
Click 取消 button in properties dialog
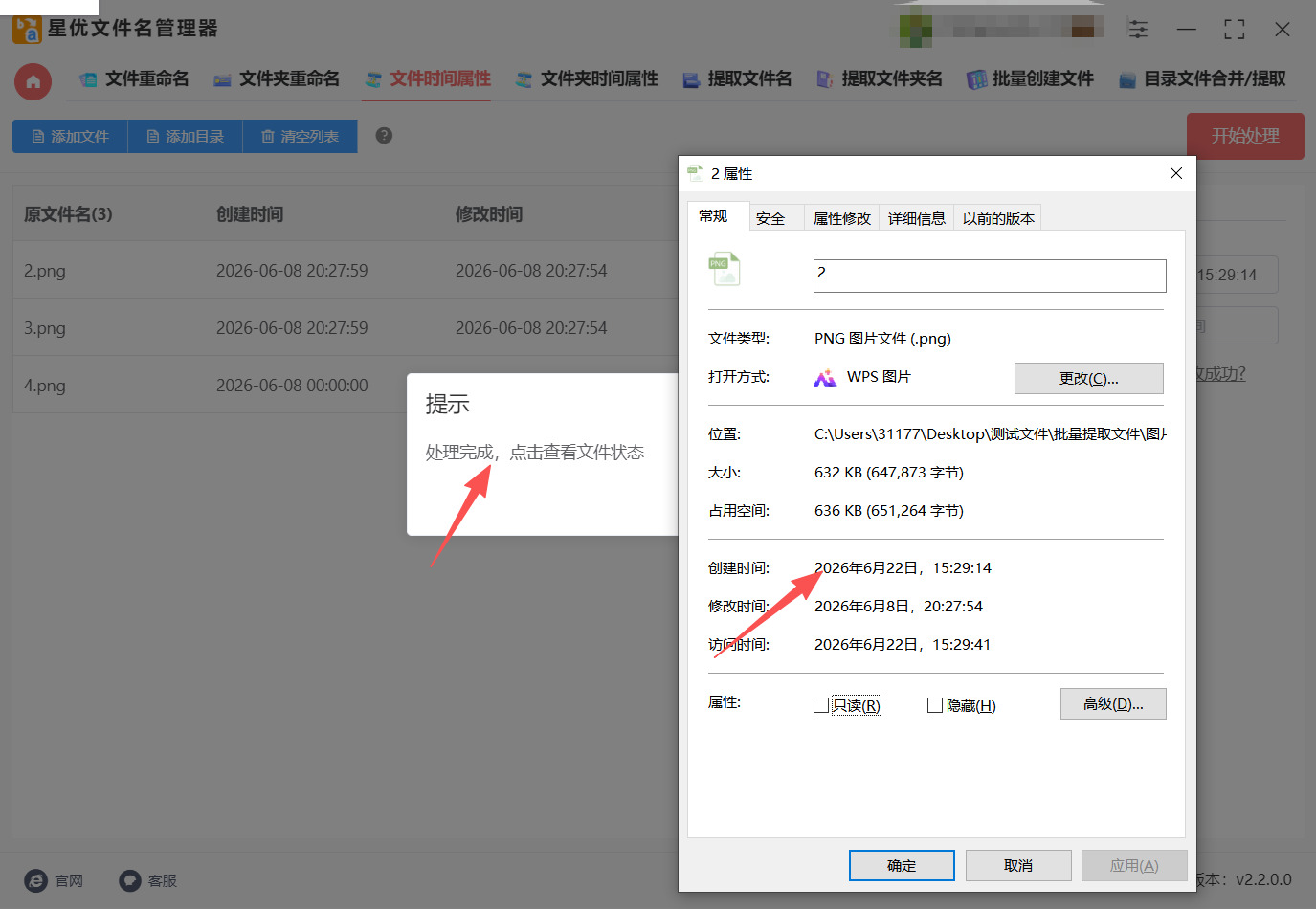pyautogui.click(x=1018, y=865)
